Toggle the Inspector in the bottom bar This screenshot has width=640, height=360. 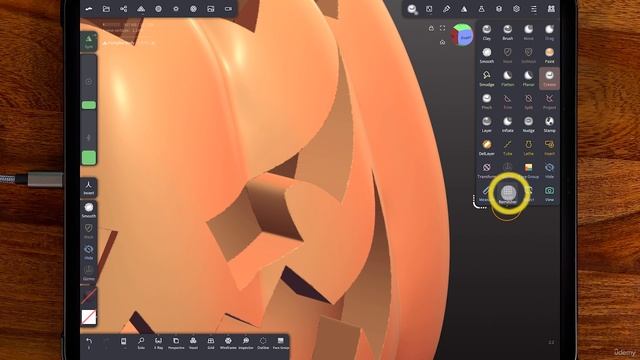point(246,343)
